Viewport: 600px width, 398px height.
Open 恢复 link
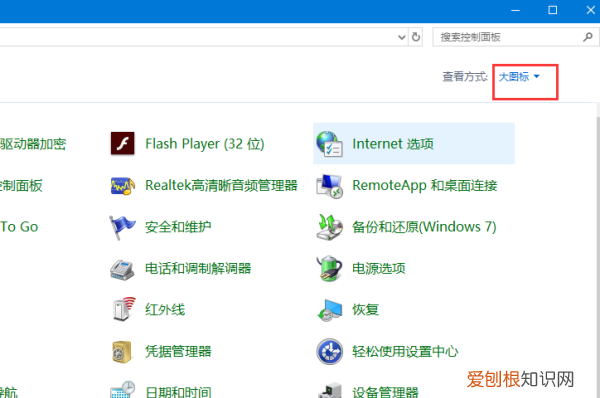tap(365, 310)
